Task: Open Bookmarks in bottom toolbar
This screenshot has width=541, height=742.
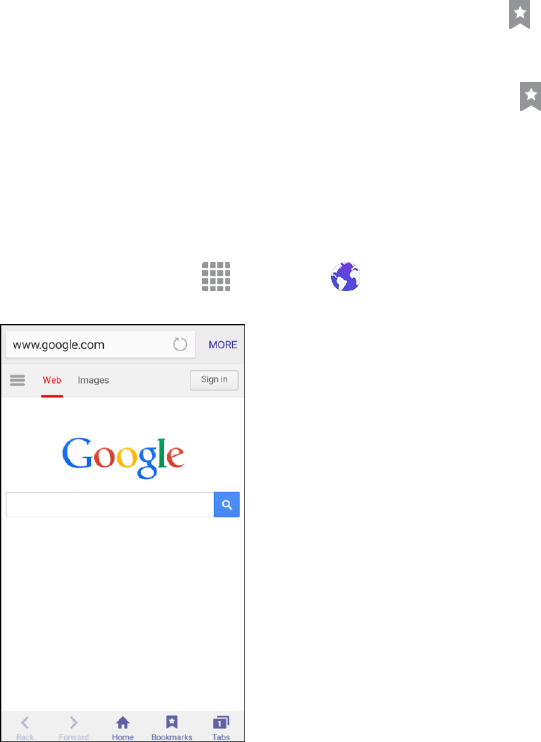Action: click(172, 728)
